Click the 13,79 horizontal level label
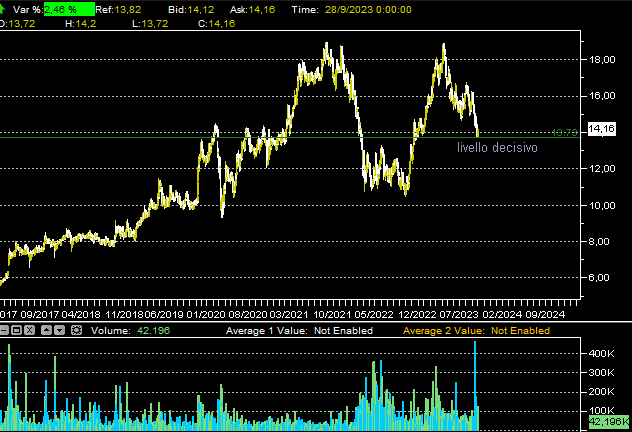The height and width of the screenshot is (432, 632). [564, 132]
